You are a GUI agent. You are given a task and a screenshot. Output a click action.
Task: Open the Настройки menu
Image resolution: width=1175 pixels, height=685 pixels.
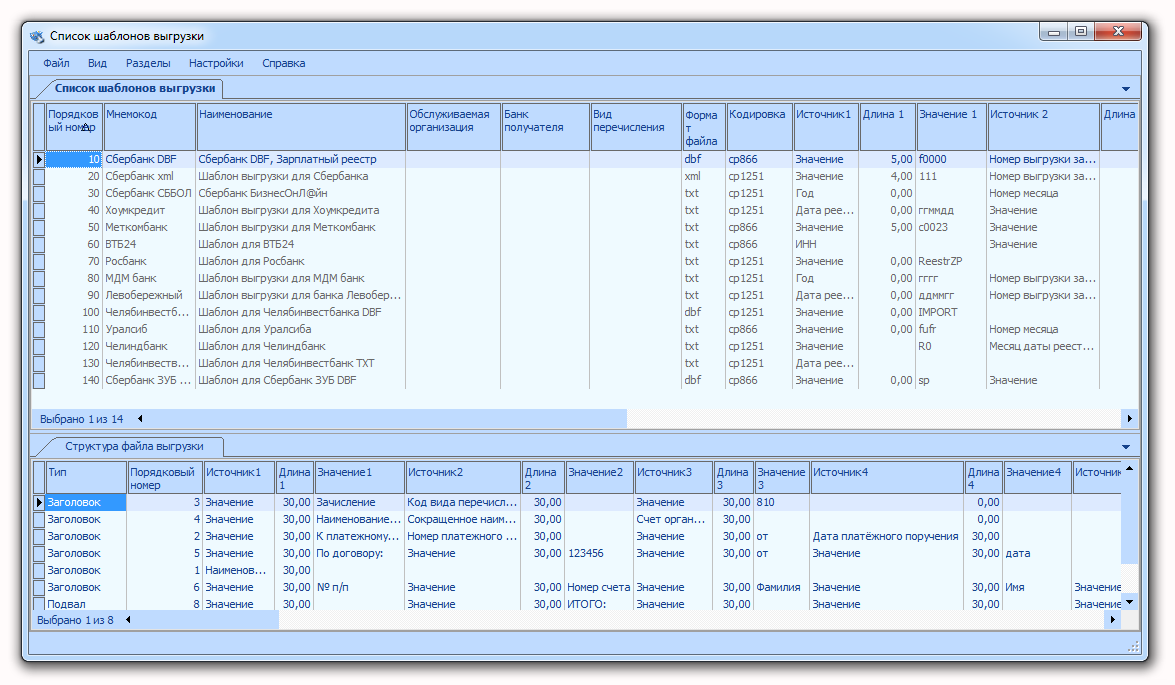coord(216,63)
